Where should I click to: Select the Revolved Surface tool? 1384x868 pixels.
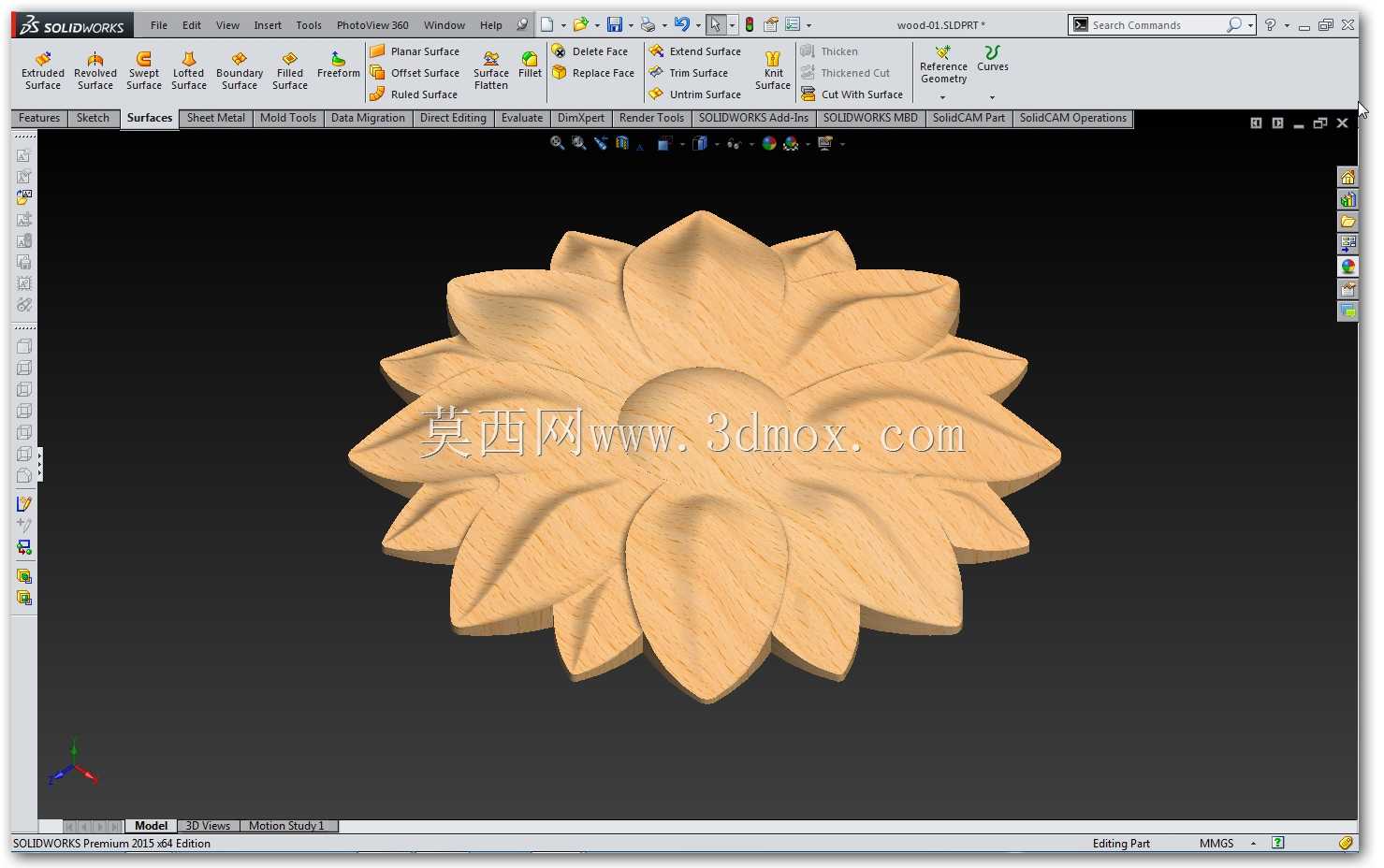pyautogui.click(x=95, y=71)
